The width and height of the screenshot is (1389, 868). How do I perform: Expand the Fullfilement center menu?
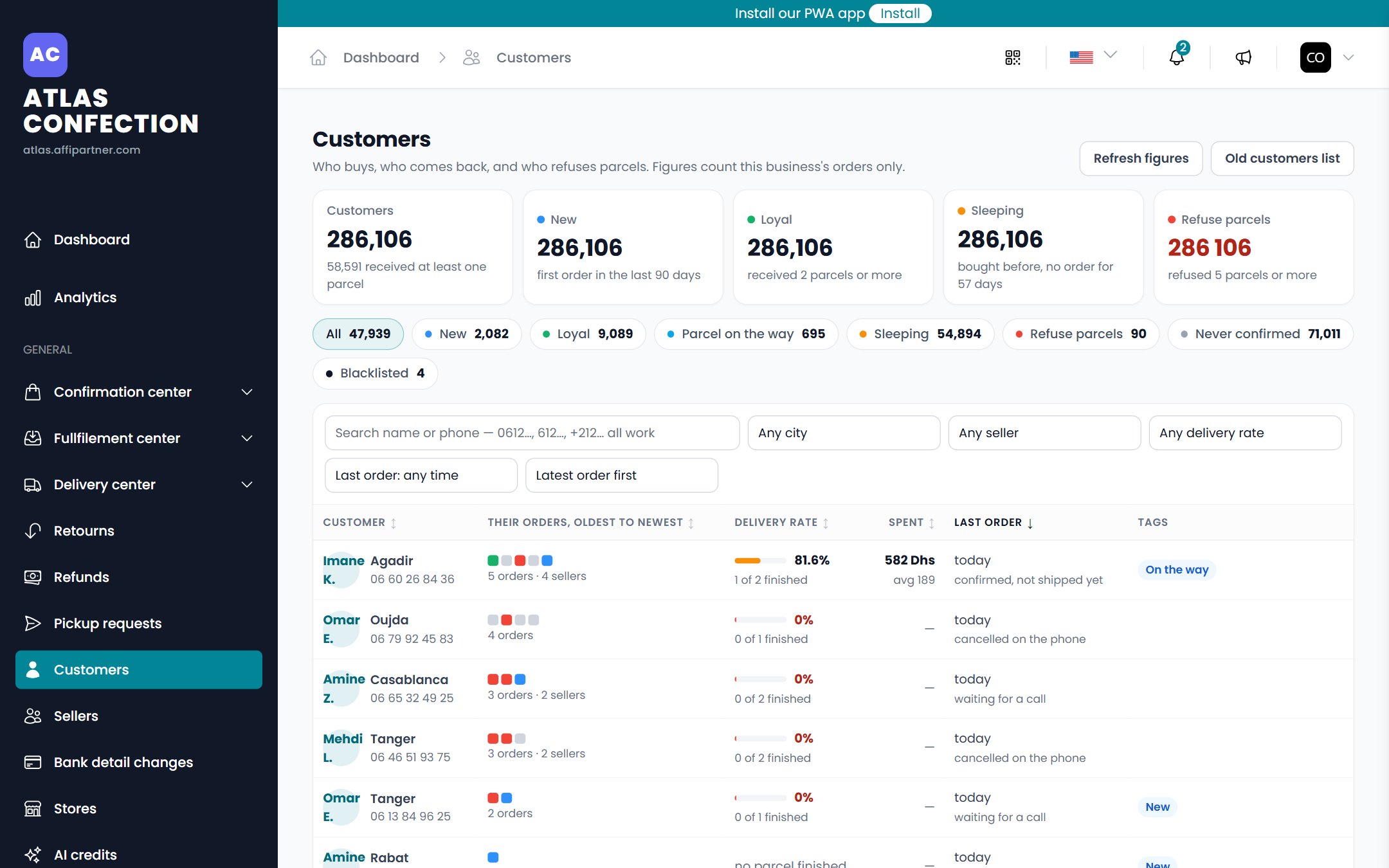point(139,438)
